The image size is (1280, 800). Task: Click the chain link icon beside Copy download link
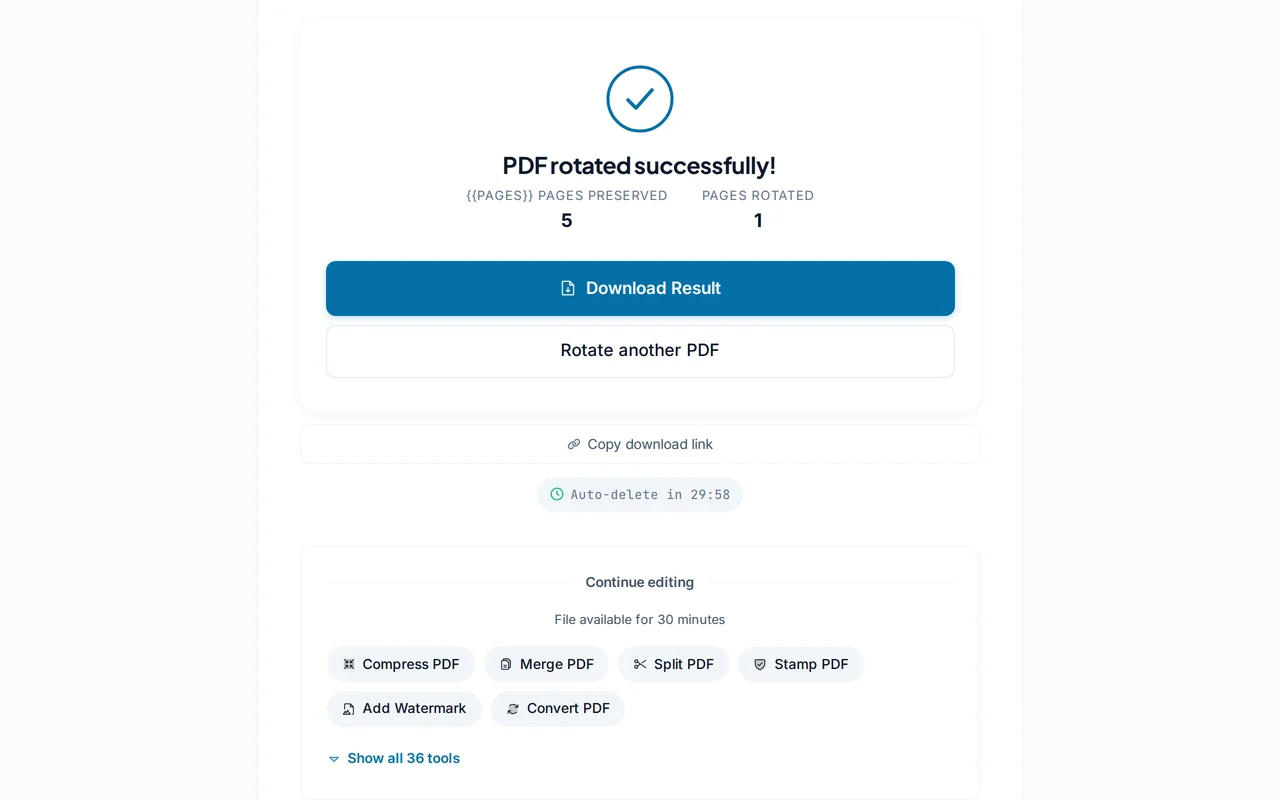(573, 443)
